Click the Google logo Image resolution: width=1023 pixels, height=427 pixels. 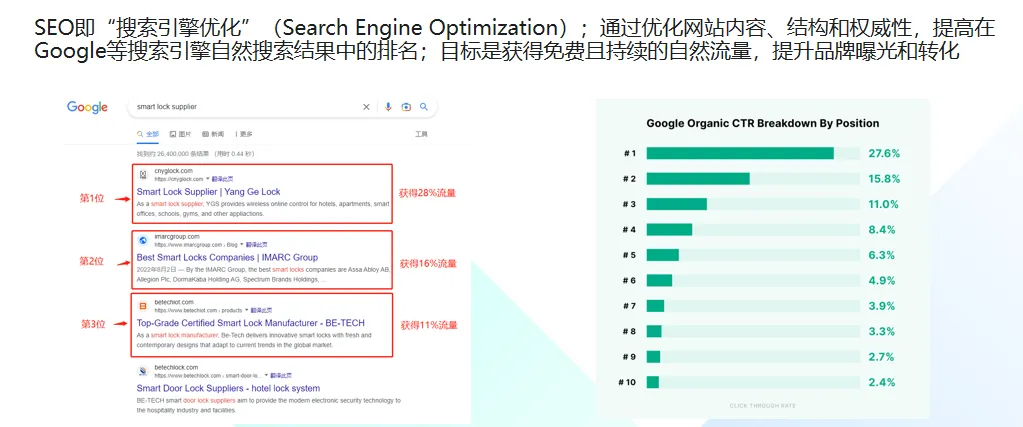click(87, 107)
